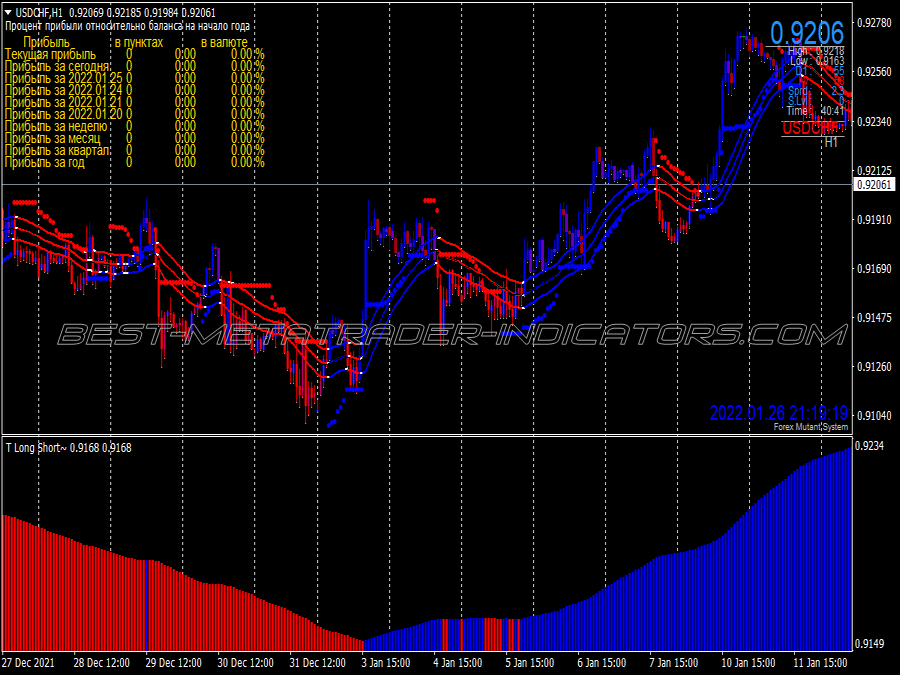Viewport: 900px width, 675px height.
Task: Click the Sprd 2.3 spread label
Action: click(816, 91)
